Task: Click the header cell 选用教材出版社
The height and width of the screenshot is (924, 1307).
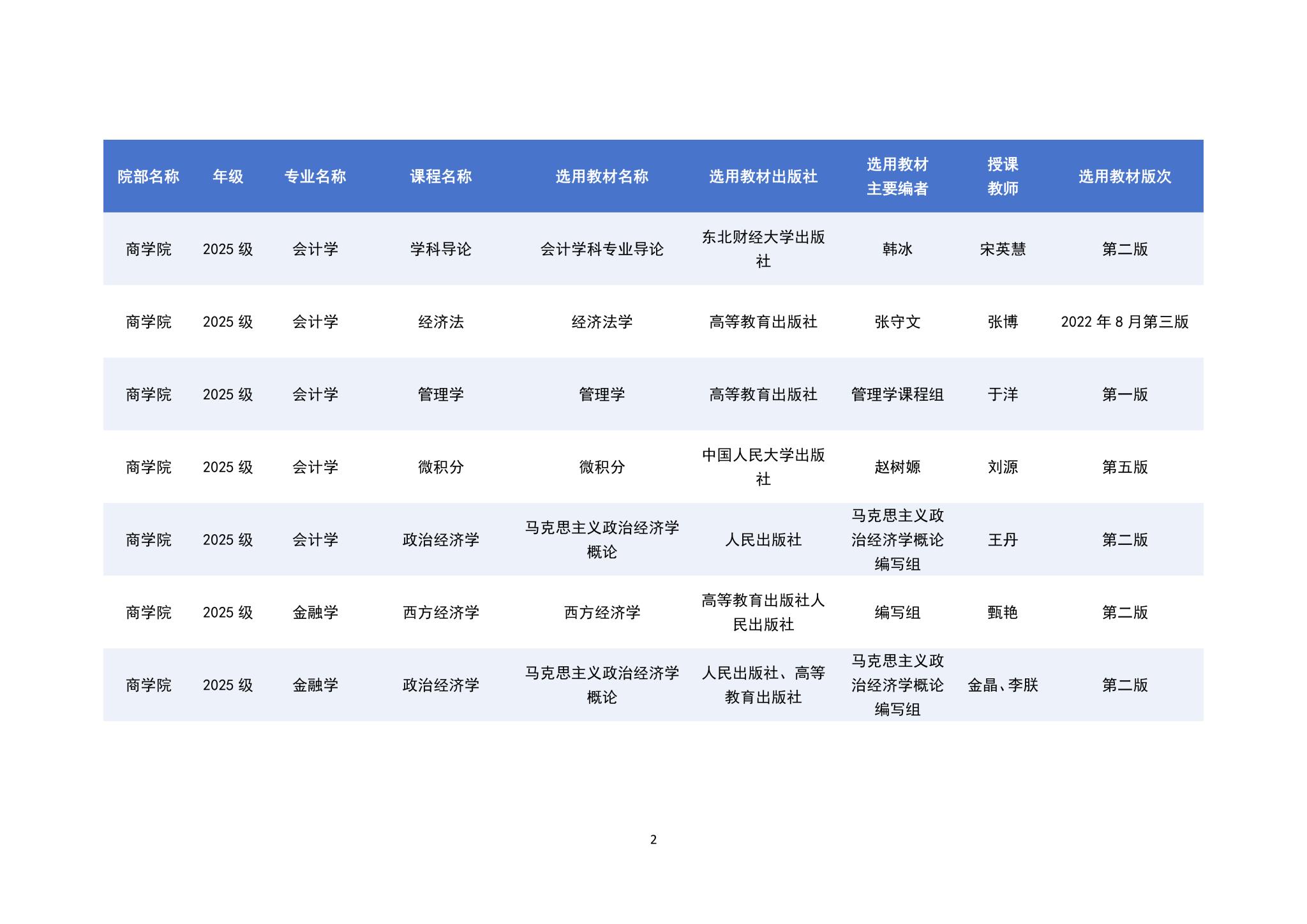Action: pyautogui.click(x=763, y=177)
